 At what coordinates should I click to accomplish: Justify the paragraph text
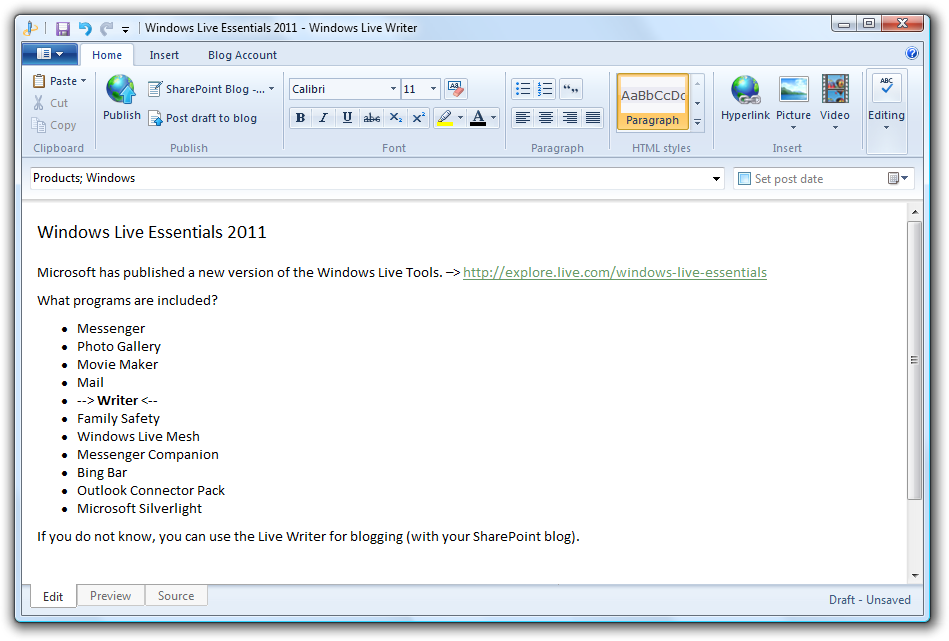click(x=593, y=117)
